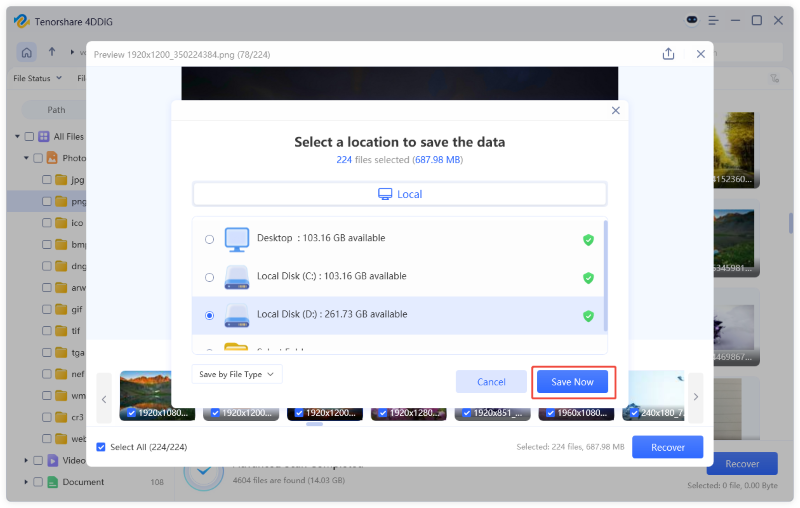800x508 pixels.
Task: Open the 1920x1080 thumbnail in filmstrip
Action: pos(157,396)
